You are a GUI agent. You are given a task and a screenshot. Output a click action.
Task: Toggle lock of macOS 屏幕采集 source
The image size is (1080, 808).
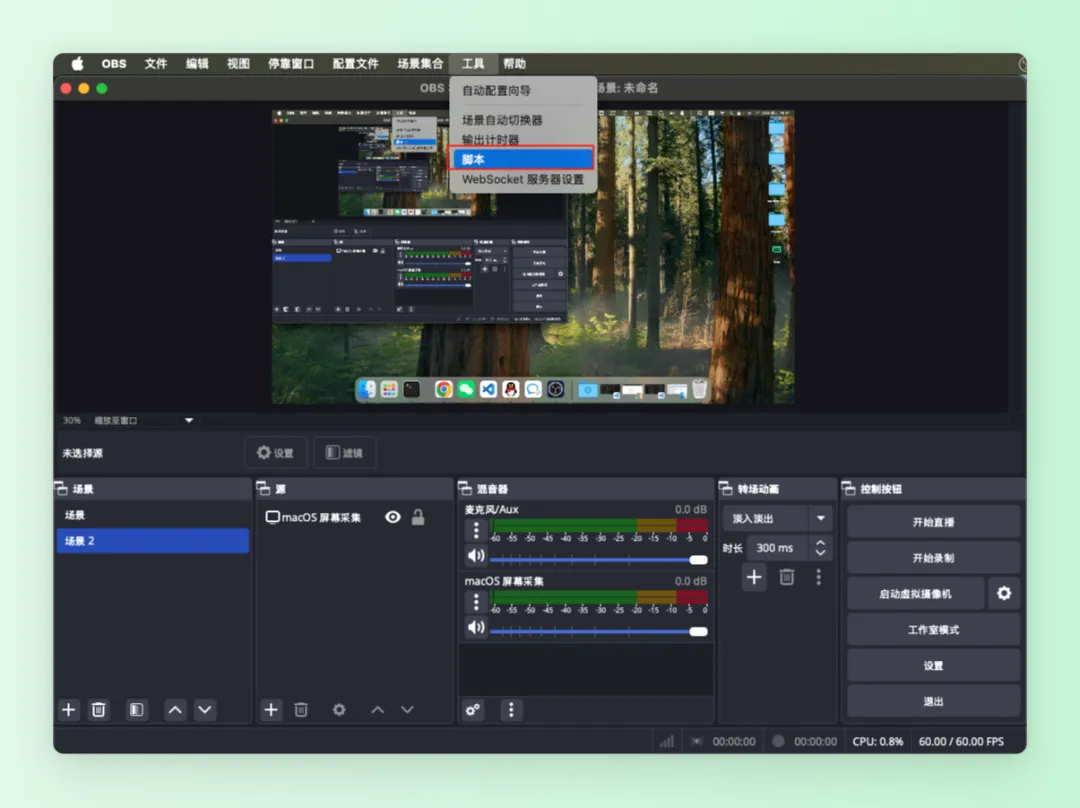tap(418, 517)
